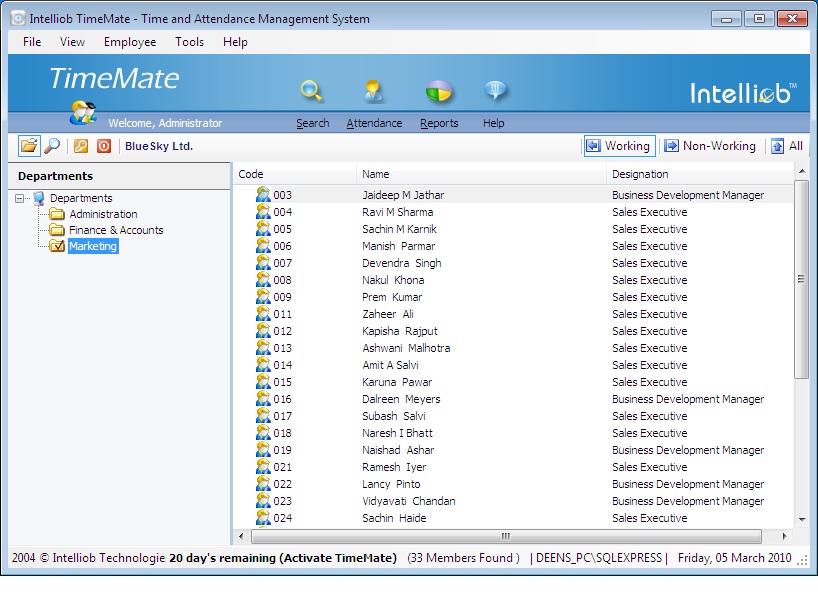Click '33 Members Found' status entry
818x614 pixels.
point(463,558)
